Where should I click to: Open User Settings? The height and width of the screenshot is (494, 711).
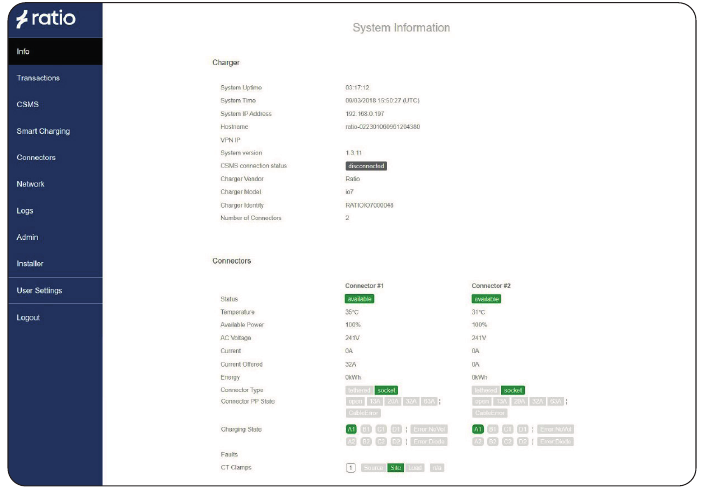(x=55, y=290)
